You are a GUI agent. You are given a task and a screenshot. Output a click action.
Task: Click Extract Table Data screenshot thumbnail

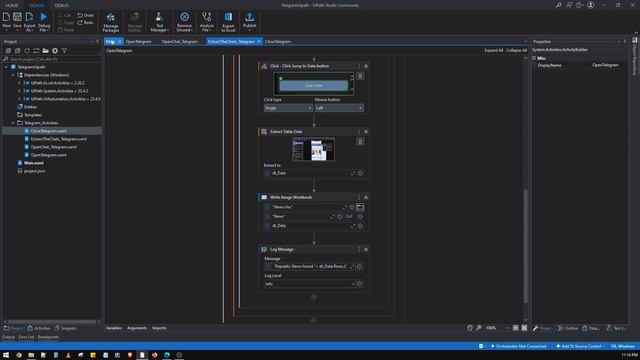pyautogui.click(x=313, y=149)
